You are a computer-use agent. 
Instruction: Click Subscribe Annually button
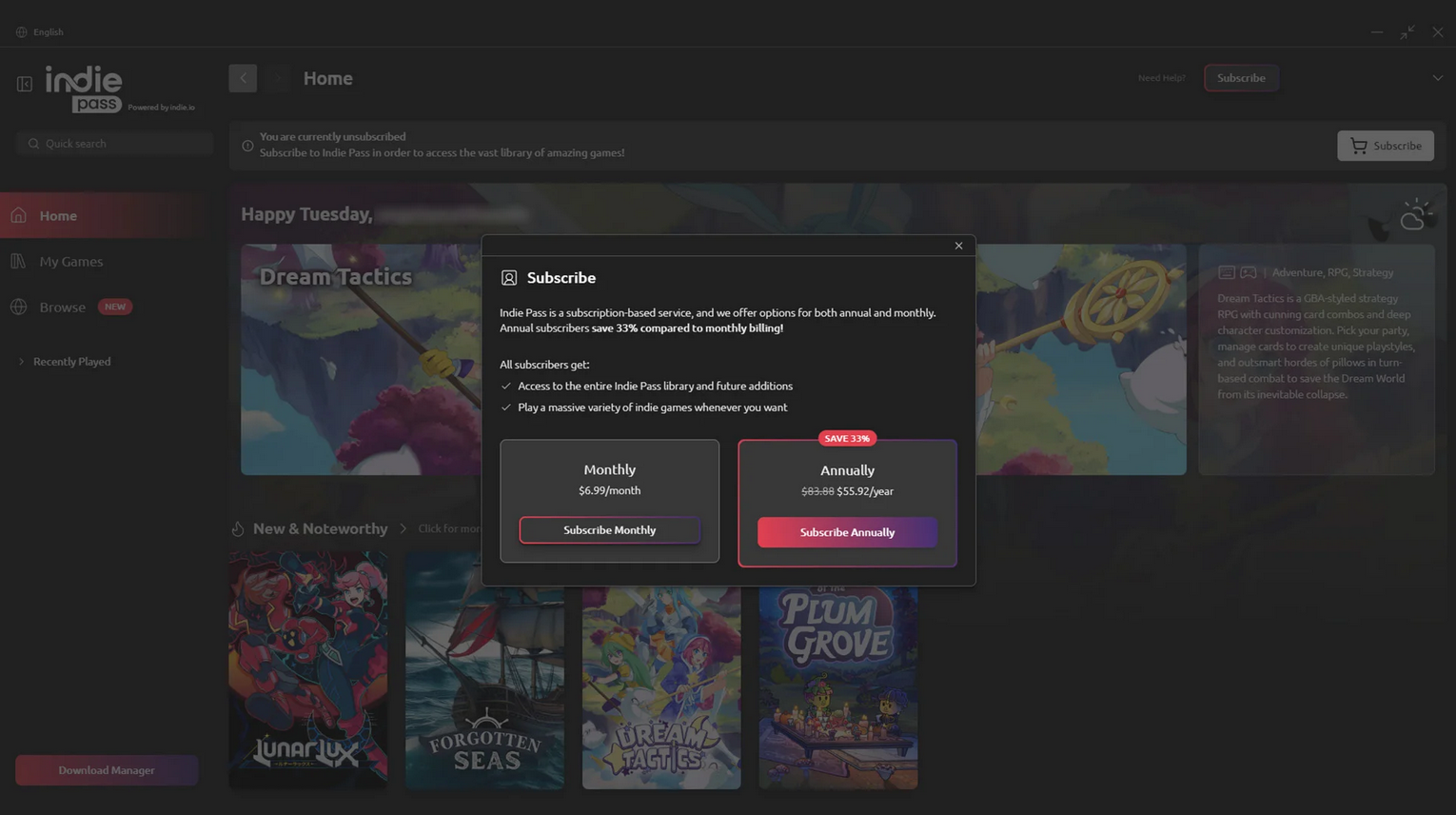coord(847,532)
